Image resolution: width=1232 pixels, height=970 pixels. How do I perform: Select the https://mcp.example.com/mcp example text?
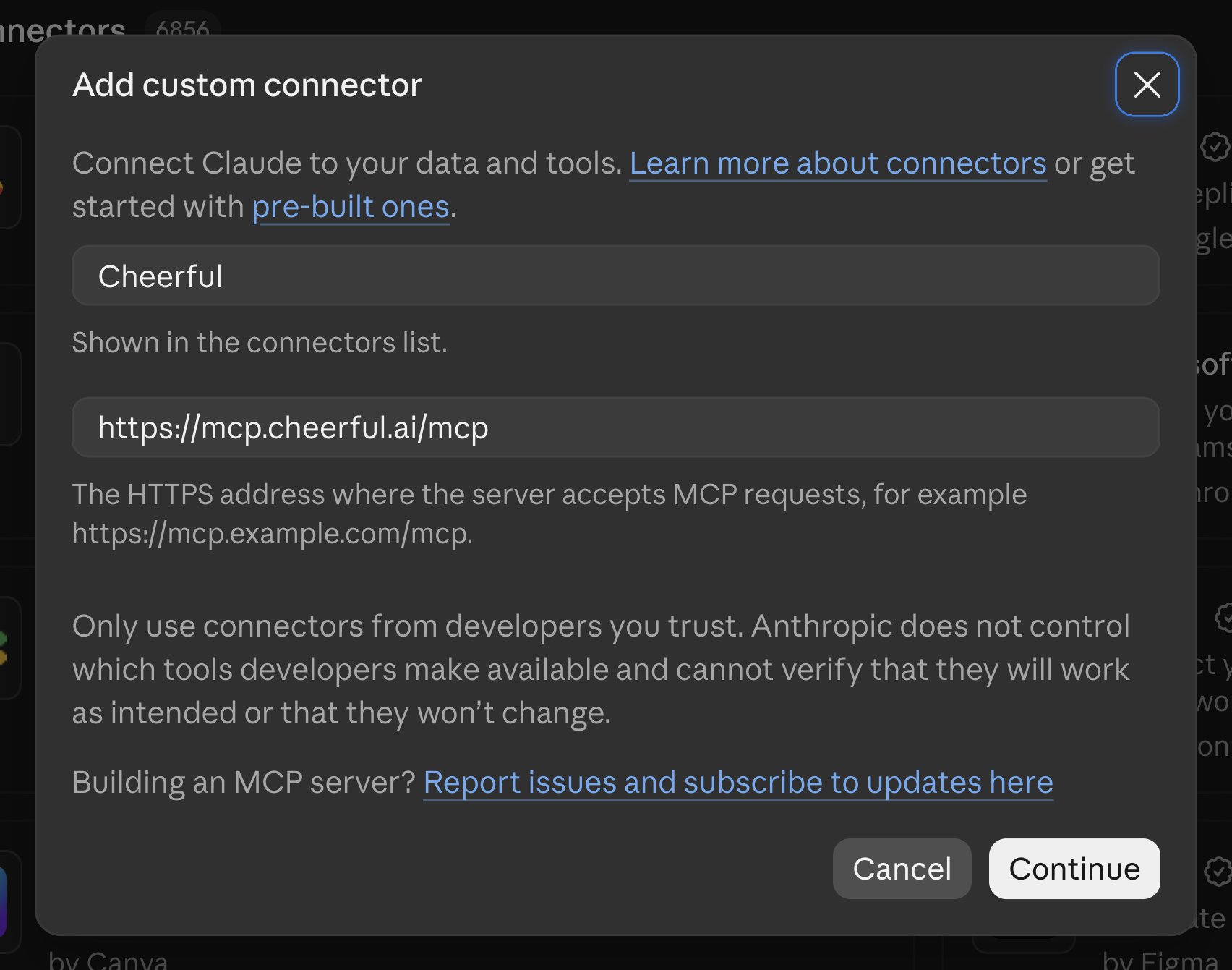coord(272,534)
